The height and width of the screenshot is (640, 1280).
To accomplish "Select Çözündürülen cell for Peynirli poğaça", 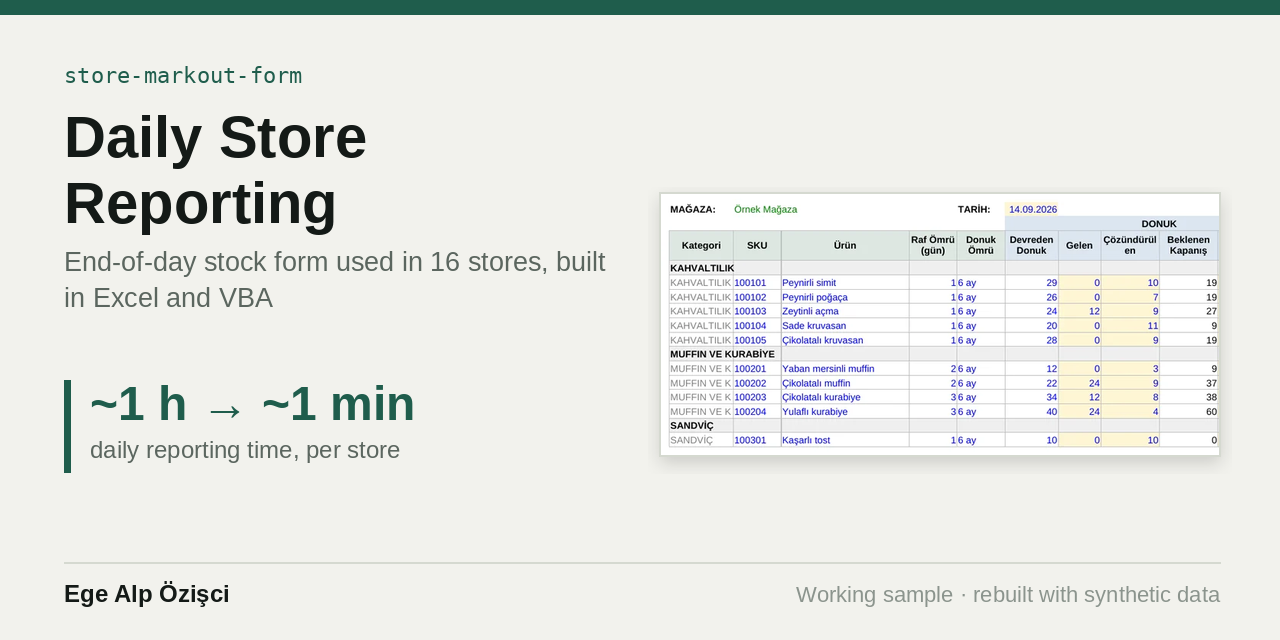I will click(x=1130, y=297).
